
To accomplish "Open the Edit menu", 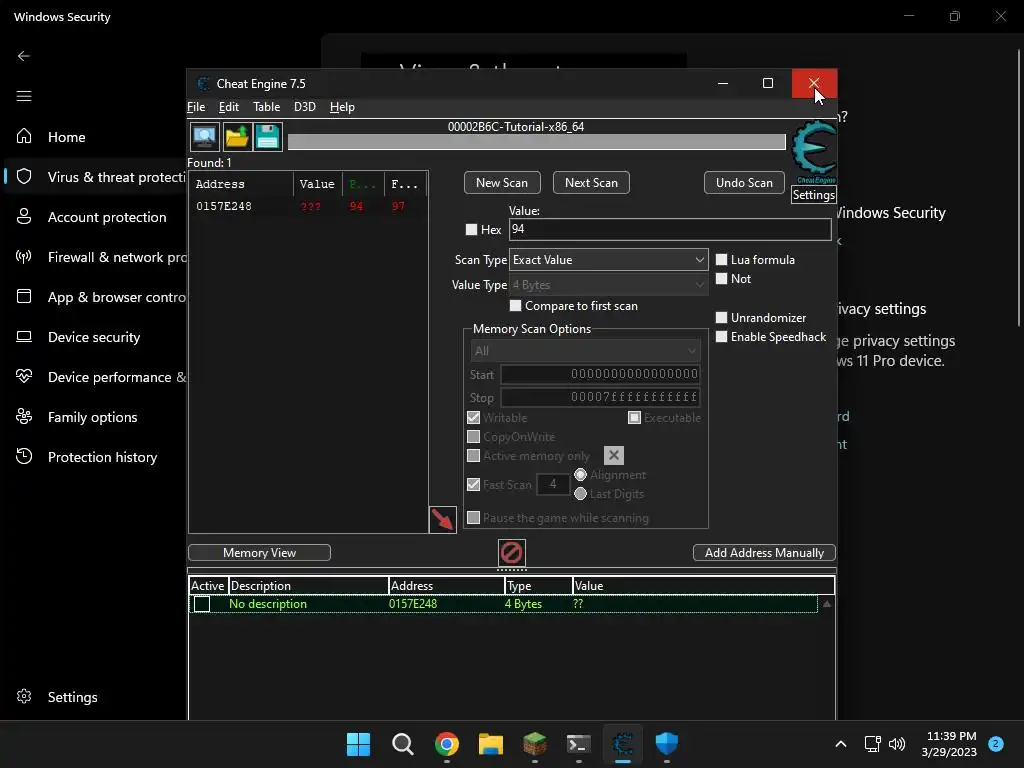I will (229, 106).
